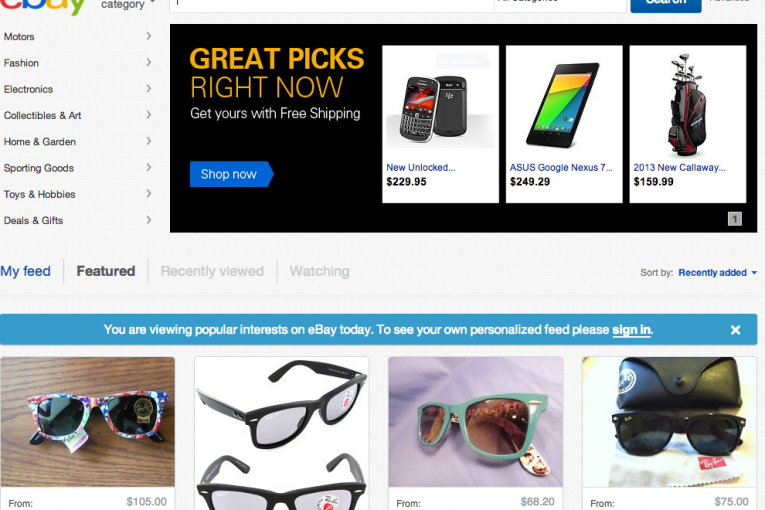
Task: Open the Watching tab
Action: pyautogui.click(x=319, y=271)
